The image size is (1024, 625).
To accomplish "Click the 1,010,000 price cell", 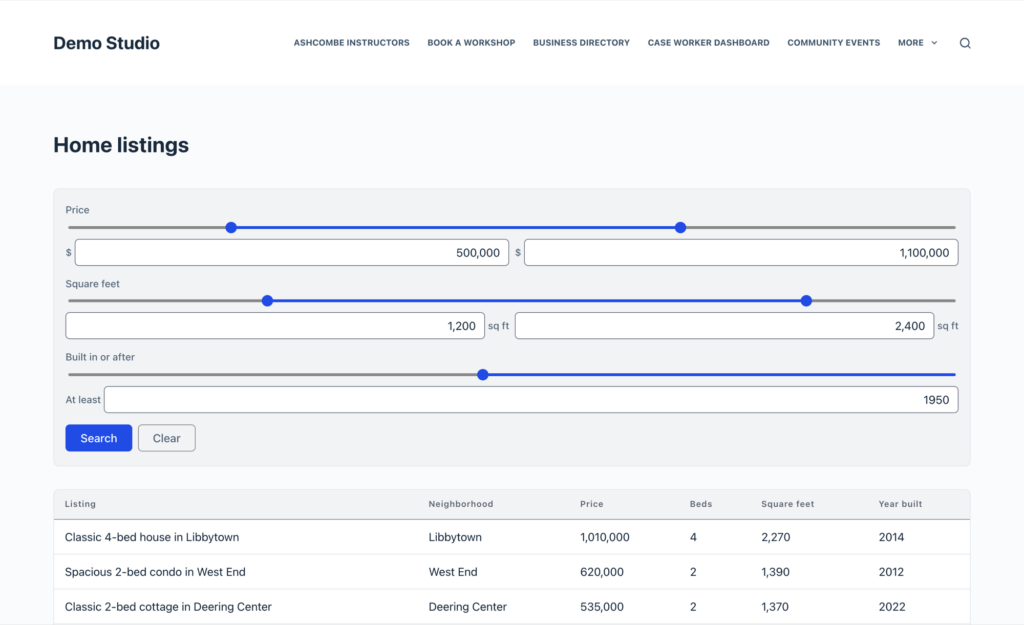I will [605, 537].
